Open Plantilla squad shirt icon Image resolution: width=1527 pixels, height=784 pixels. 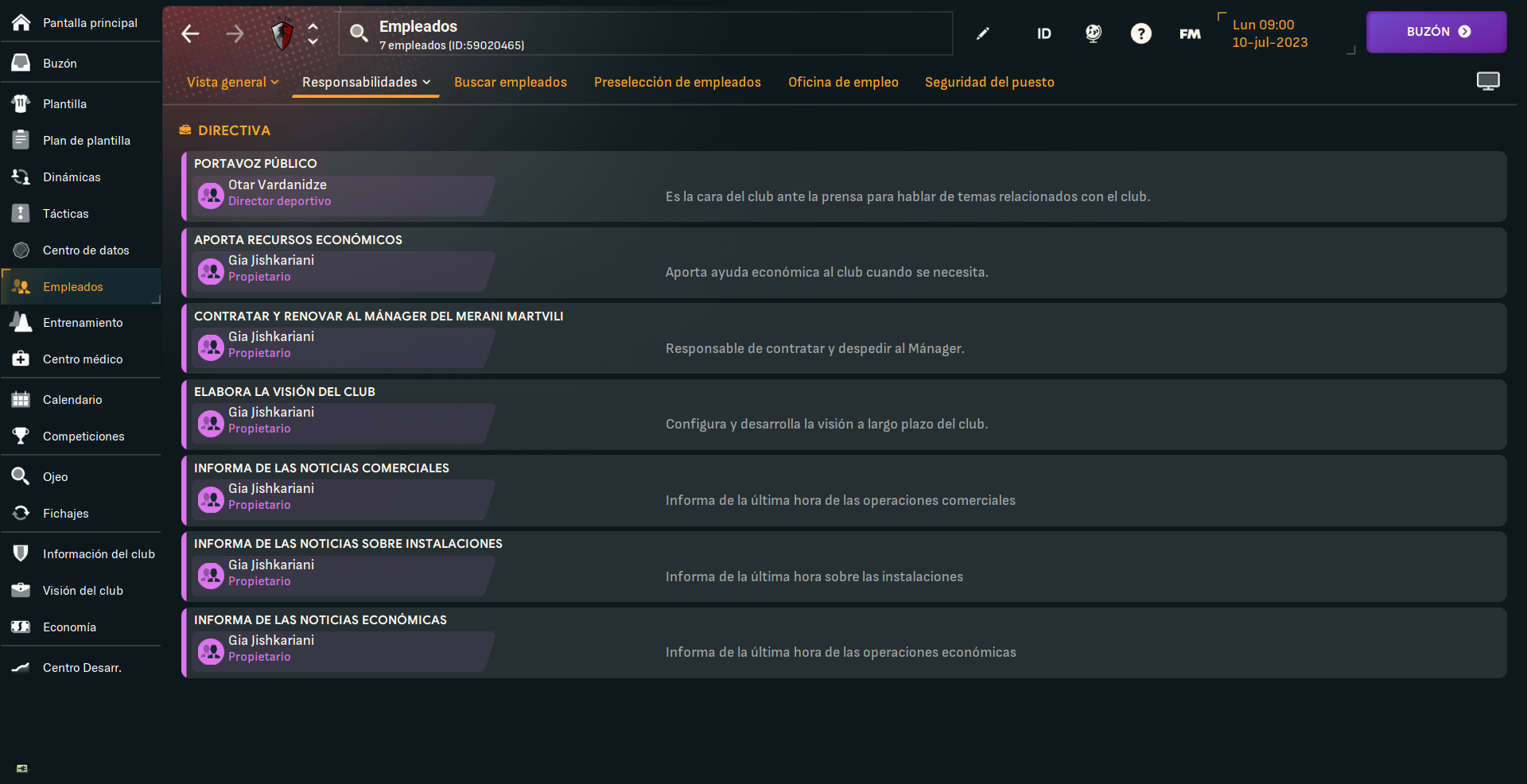pos(21,103)
